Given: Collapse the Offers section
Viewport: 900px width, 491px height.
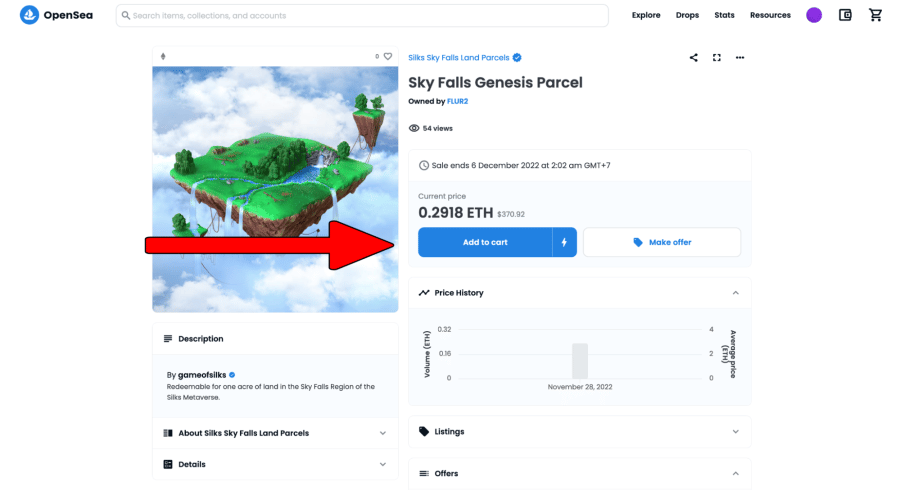Looking at the screenshot, I should (735, 474).
